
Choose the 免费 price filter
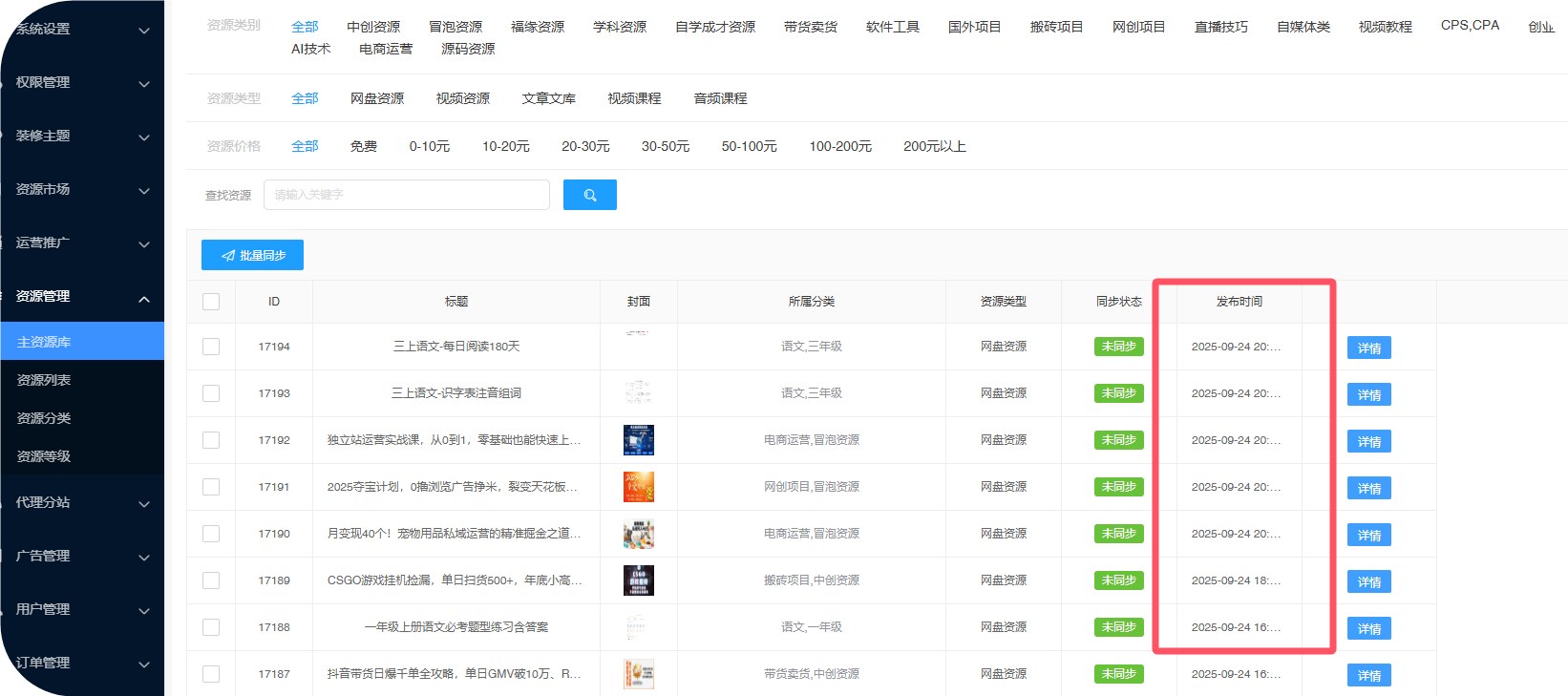363,146
